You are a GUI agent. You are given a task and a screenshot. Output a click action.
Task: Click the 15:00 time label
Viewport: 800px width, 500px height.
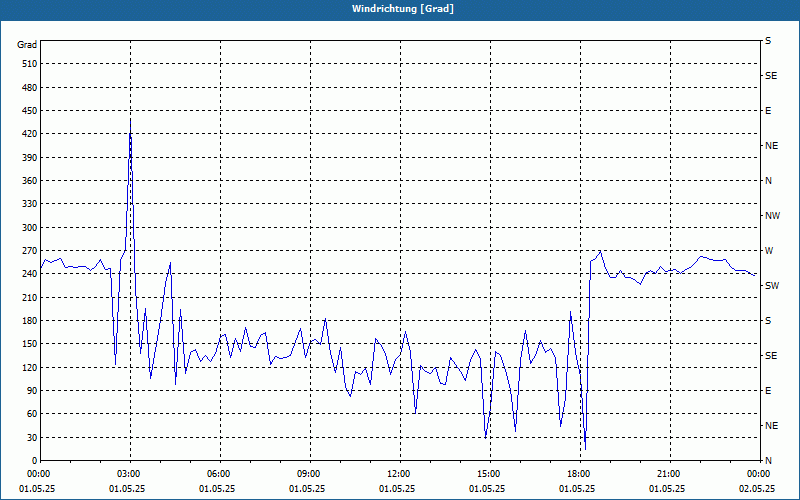coord(487,474)
